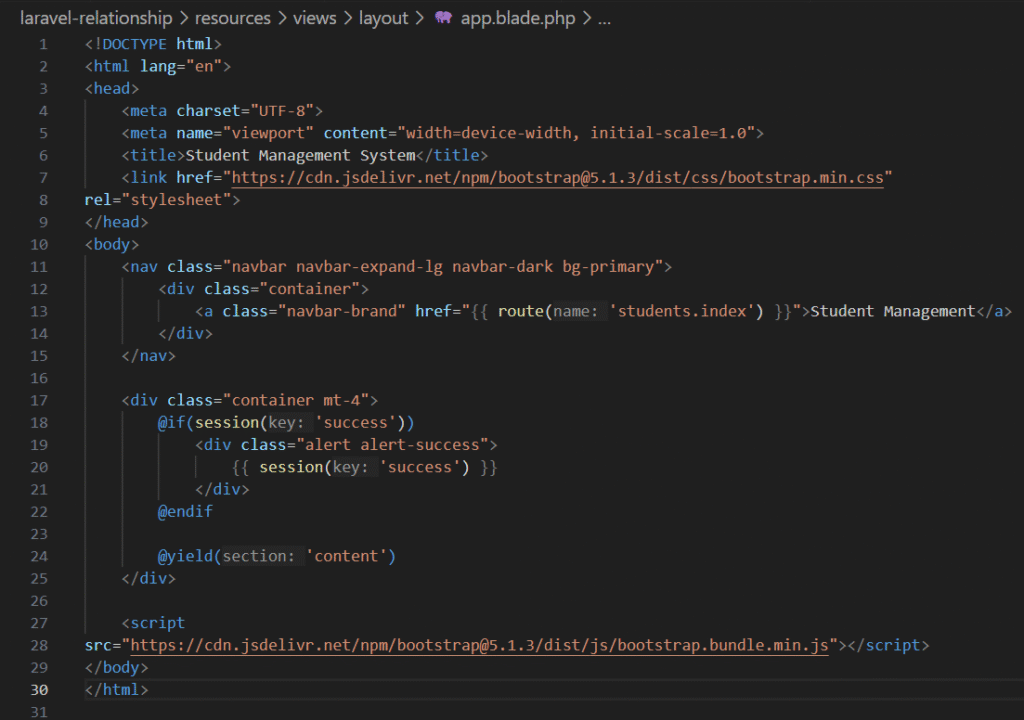Place cursor in 'Student Management System' title text

[x=300, y=156]
